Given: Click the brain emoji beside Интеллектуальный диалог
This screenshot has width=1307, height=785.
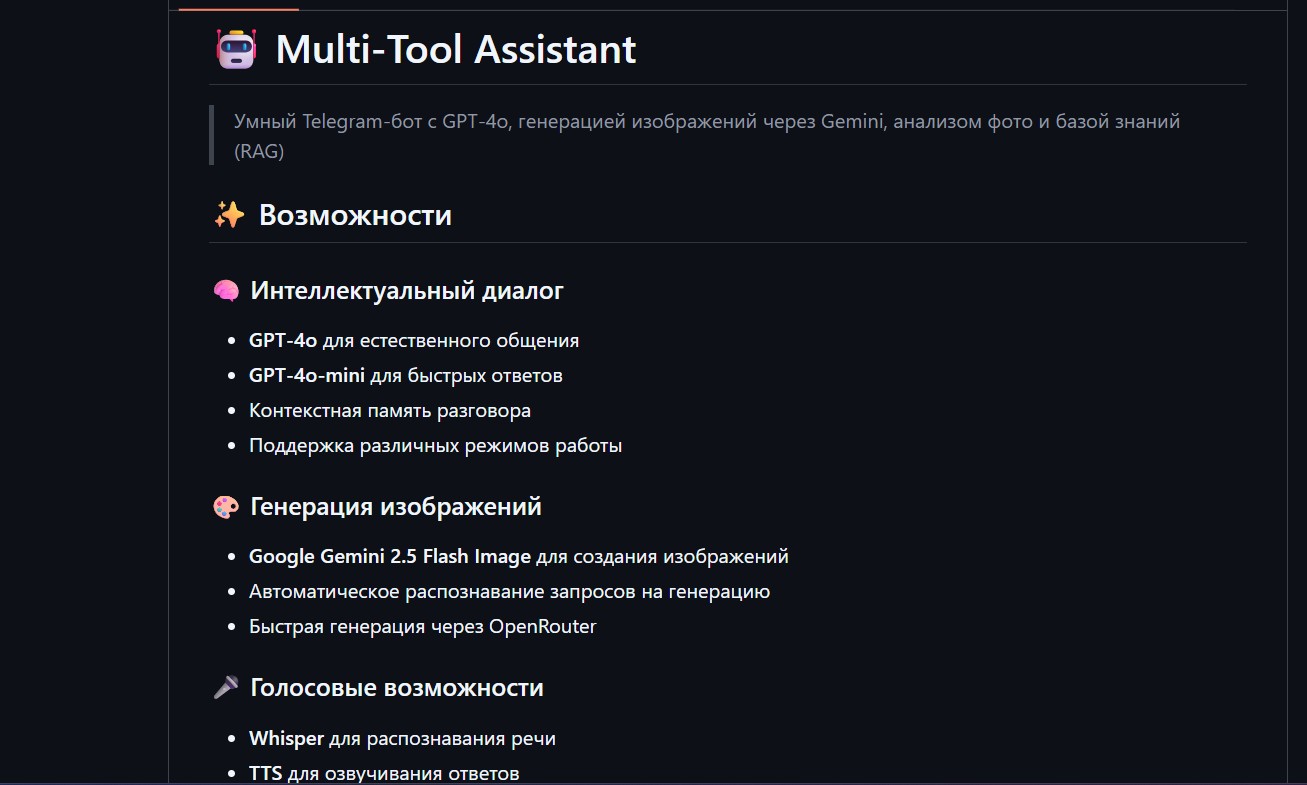Looking at the screenshot, I should point(226,291).
